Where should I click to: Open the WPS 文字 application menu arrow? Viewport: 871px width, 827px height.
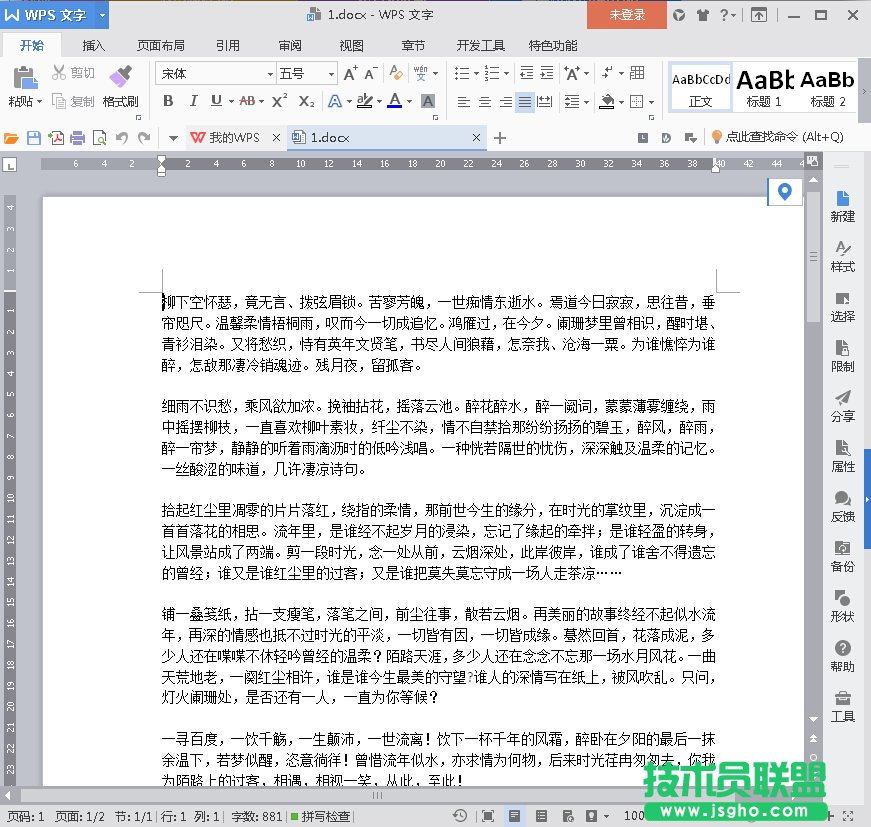coord(104,15)
